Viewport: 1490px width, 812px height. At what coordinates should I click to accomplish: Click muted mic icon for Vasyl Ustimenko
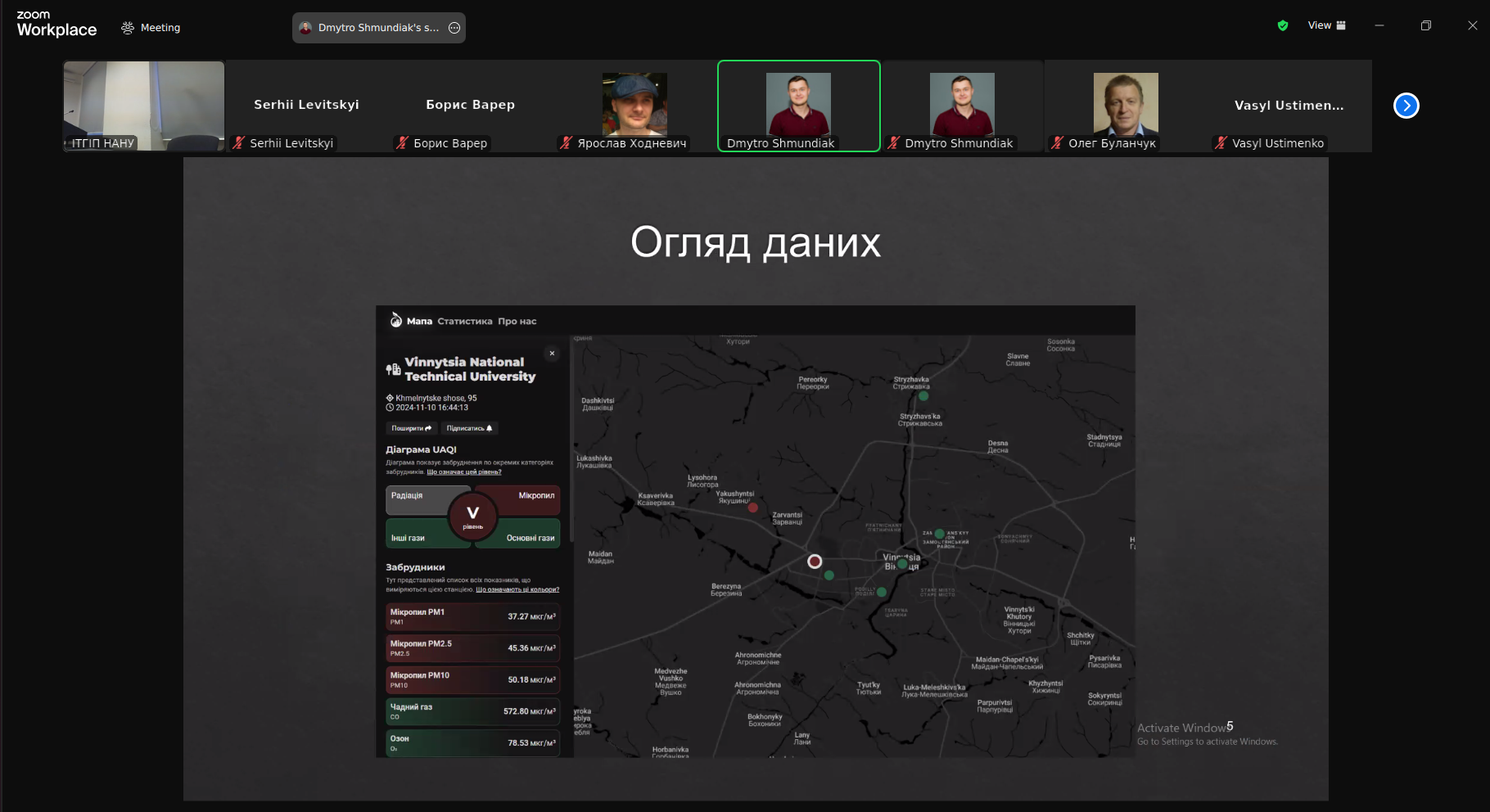coord(1221,142)
